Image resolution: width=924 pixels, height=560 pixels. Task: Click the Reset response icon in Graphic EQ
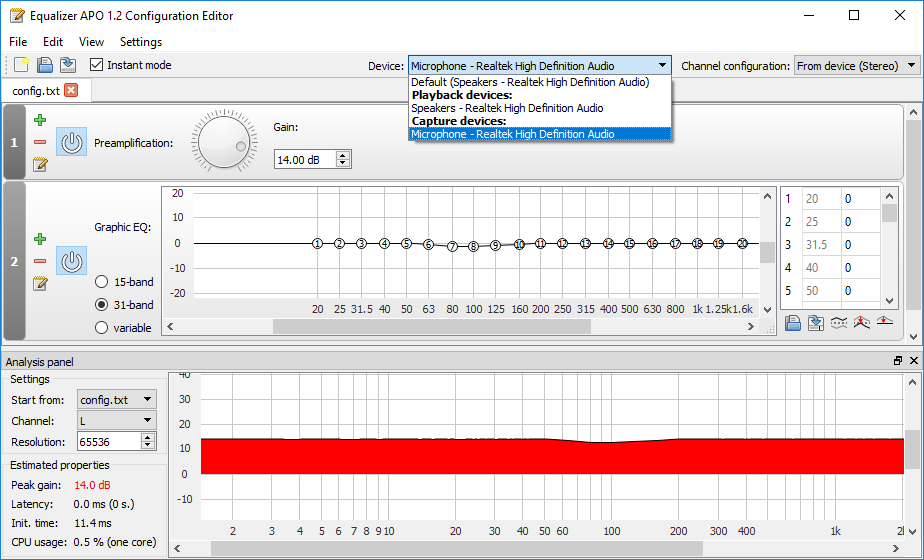(x=885, y=321)
